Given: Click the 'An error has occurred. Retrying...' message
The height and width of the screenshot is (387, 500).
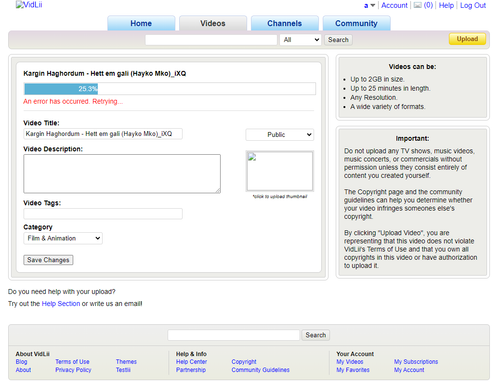Looking at the screenshot, I should tap(73, 101).
